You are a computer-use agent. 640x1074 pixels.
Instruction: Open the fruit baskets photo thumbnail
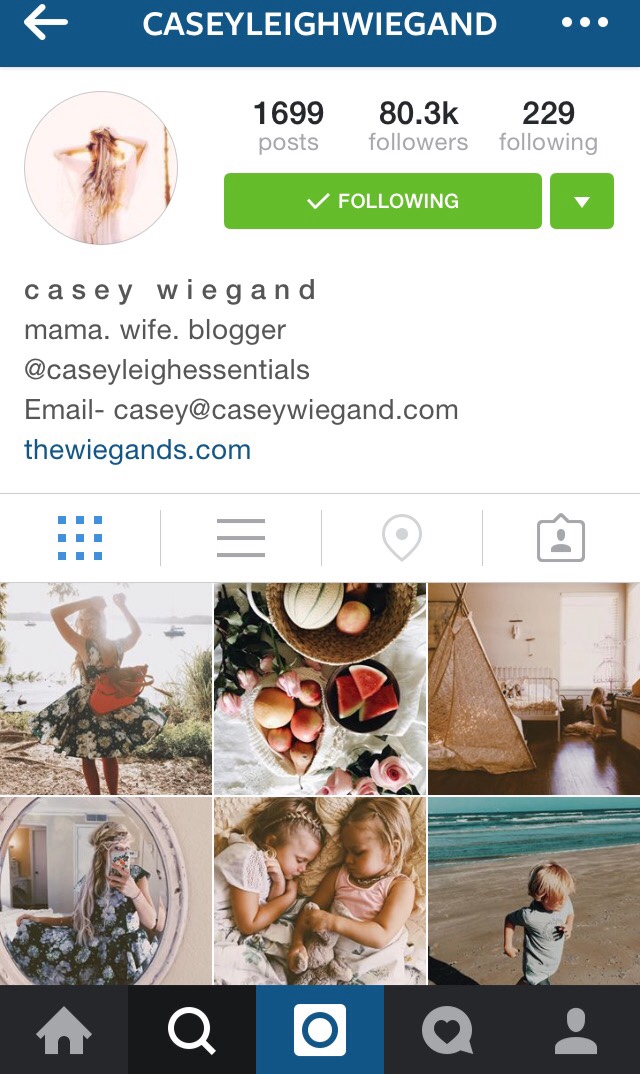(x=320, y=688)
